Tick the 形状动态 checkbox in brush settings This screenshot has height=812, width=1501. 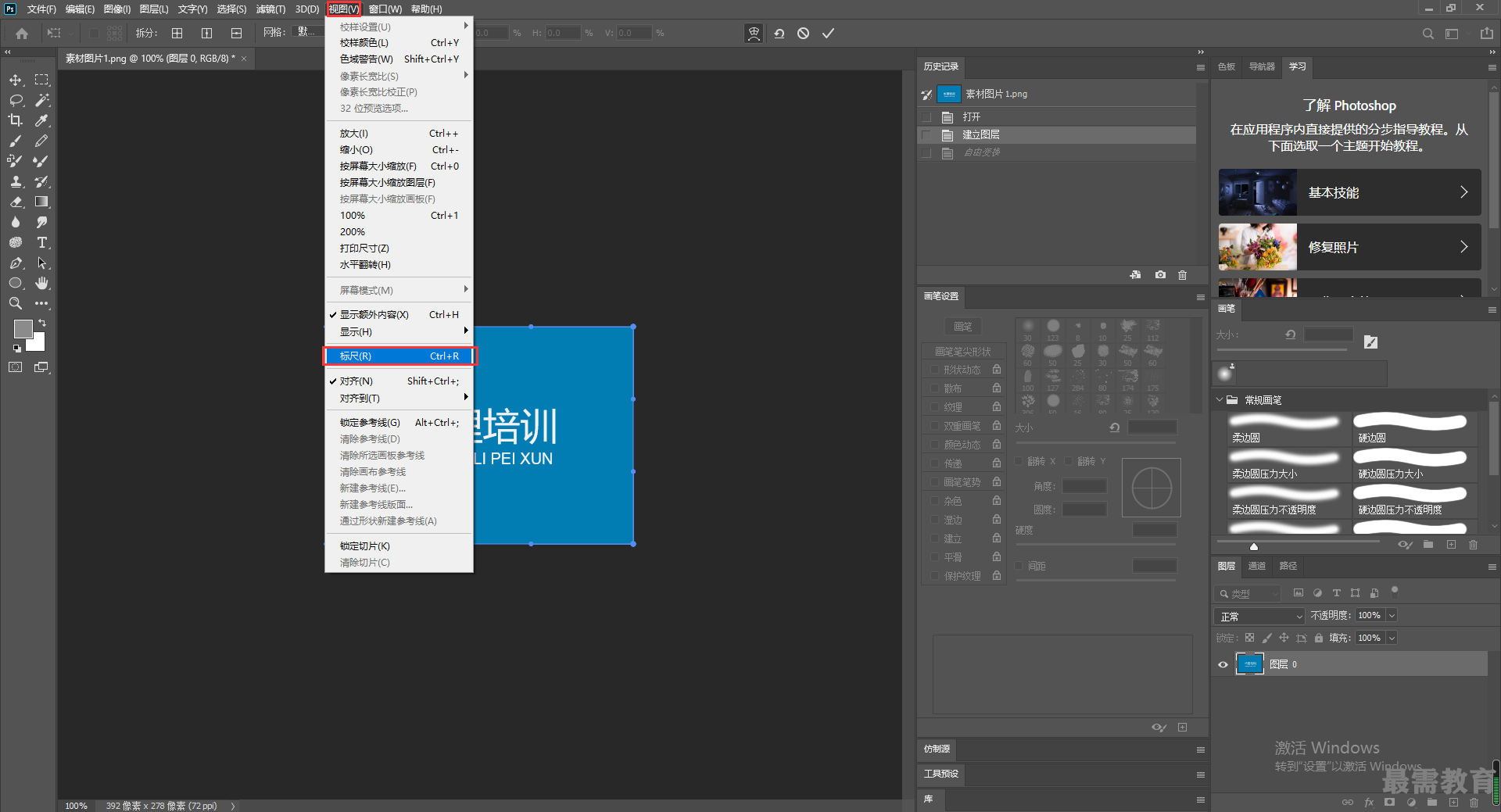(x=933, y=370)
